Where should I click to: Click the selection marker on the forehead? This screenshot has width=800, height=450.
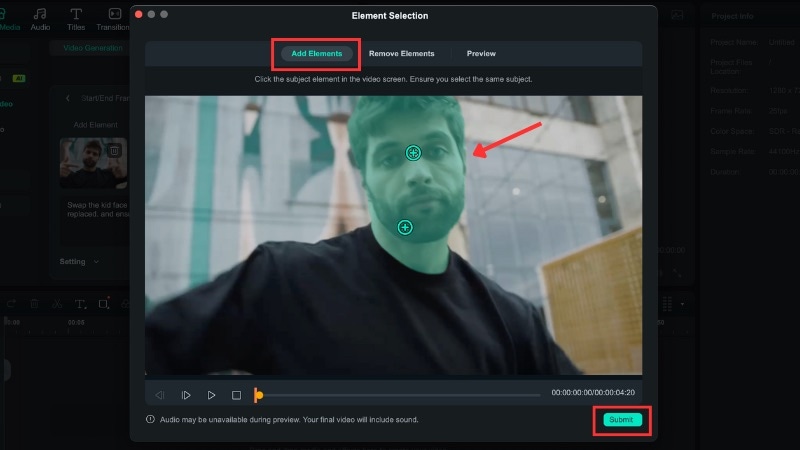413,153
